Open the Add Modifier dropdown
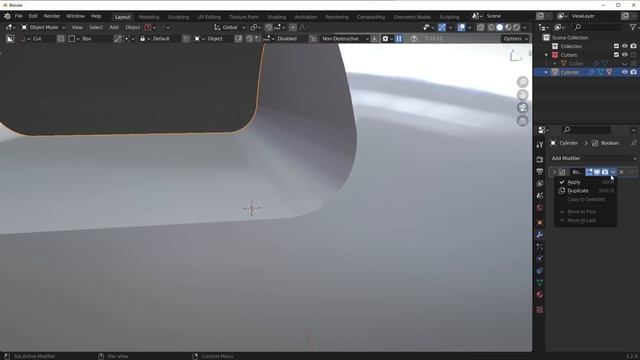Viewport: 640px width, 360px height. tap(593, 158)
